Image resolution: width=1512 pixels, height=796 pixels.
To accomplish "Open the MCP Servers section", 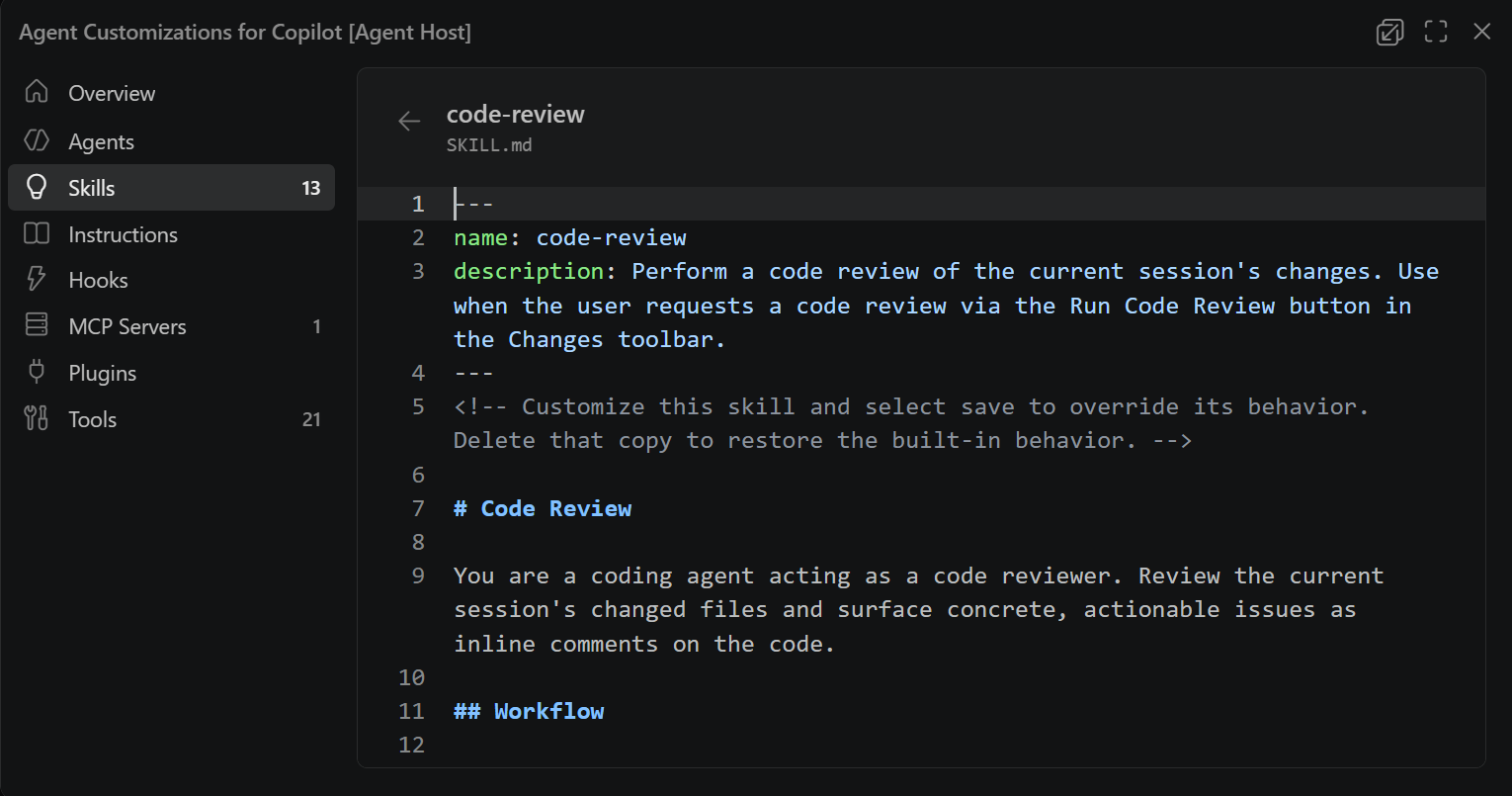I will (172, 326).
